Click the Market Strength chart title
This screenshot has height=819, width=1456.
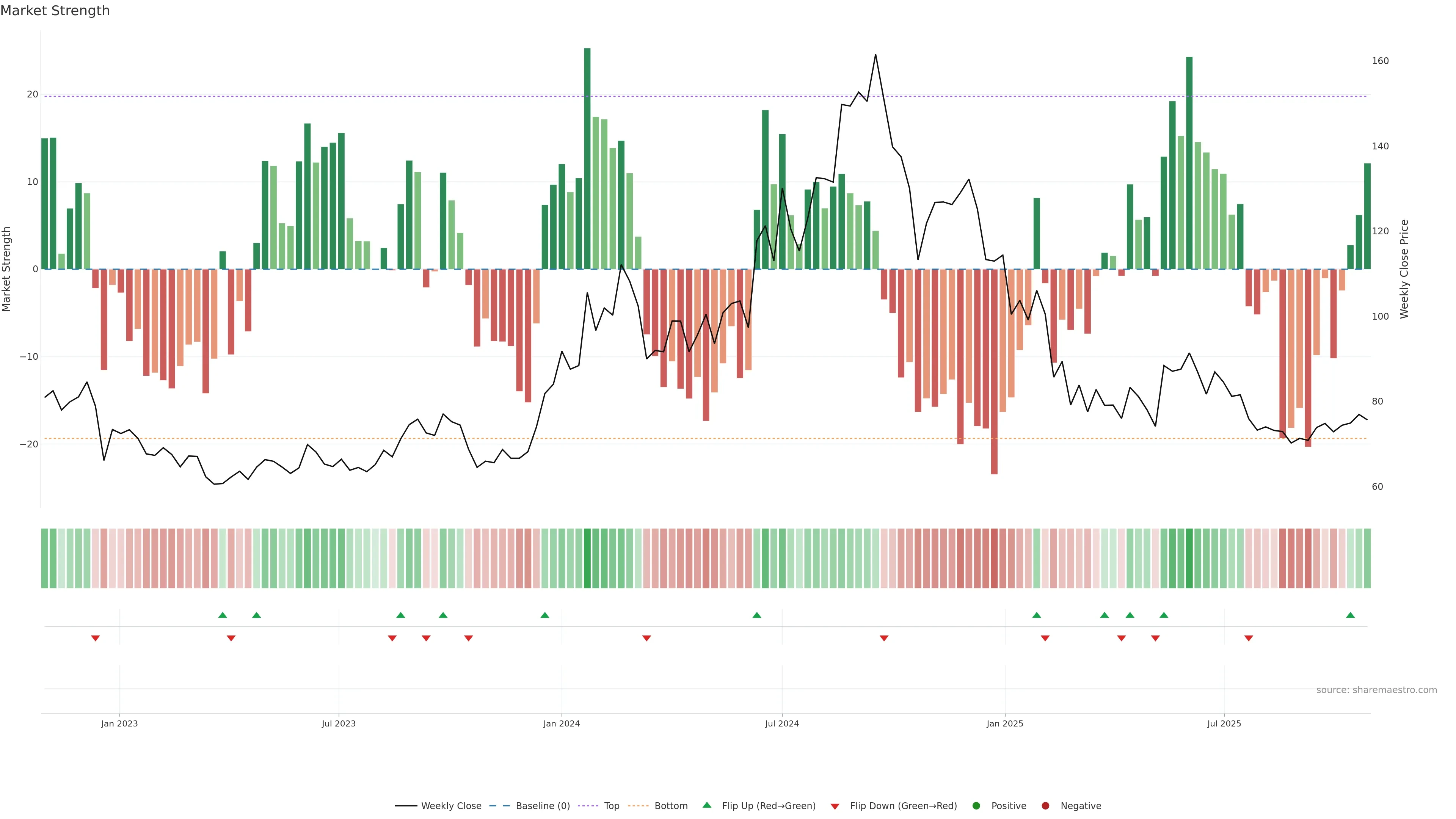point(55,11)
